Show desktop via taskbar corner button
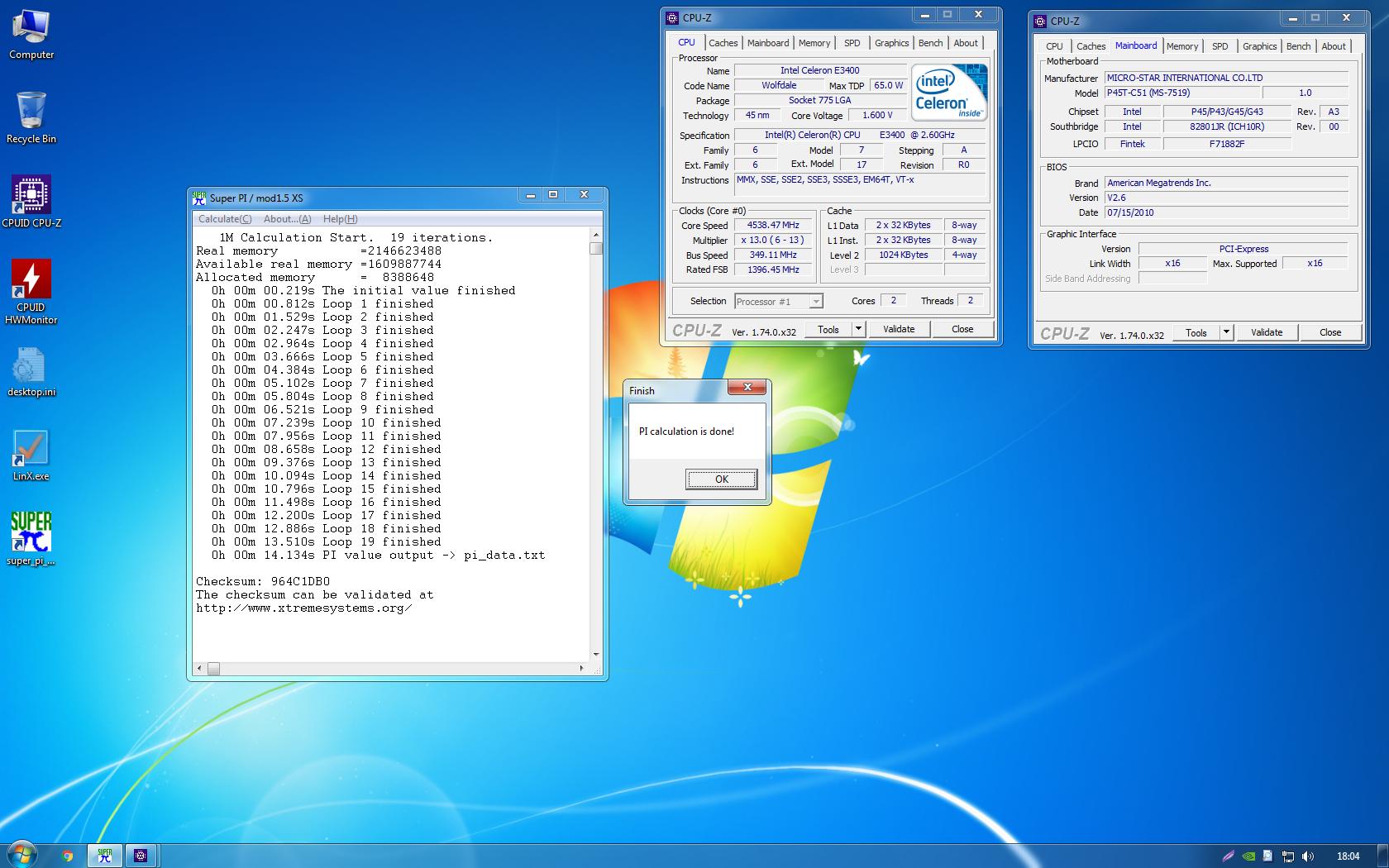This screenshot has height=868, width=1389. [x=1382, y=856]
